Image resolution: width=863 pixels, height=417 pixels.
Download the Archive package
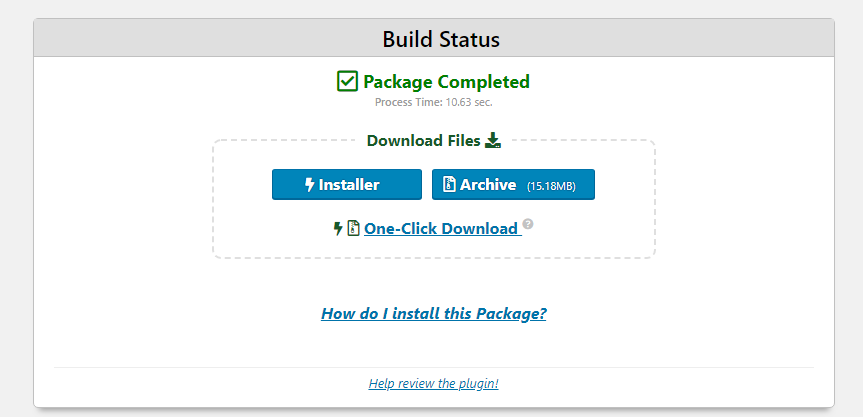click(514, 184)
